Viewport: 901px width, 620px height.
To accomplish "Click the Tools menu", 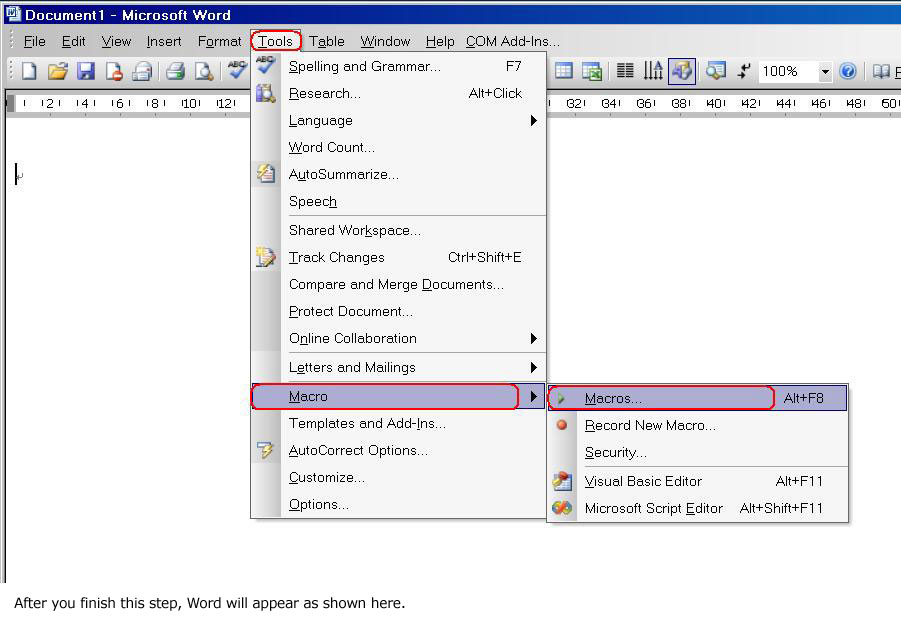I will [276, 41].
